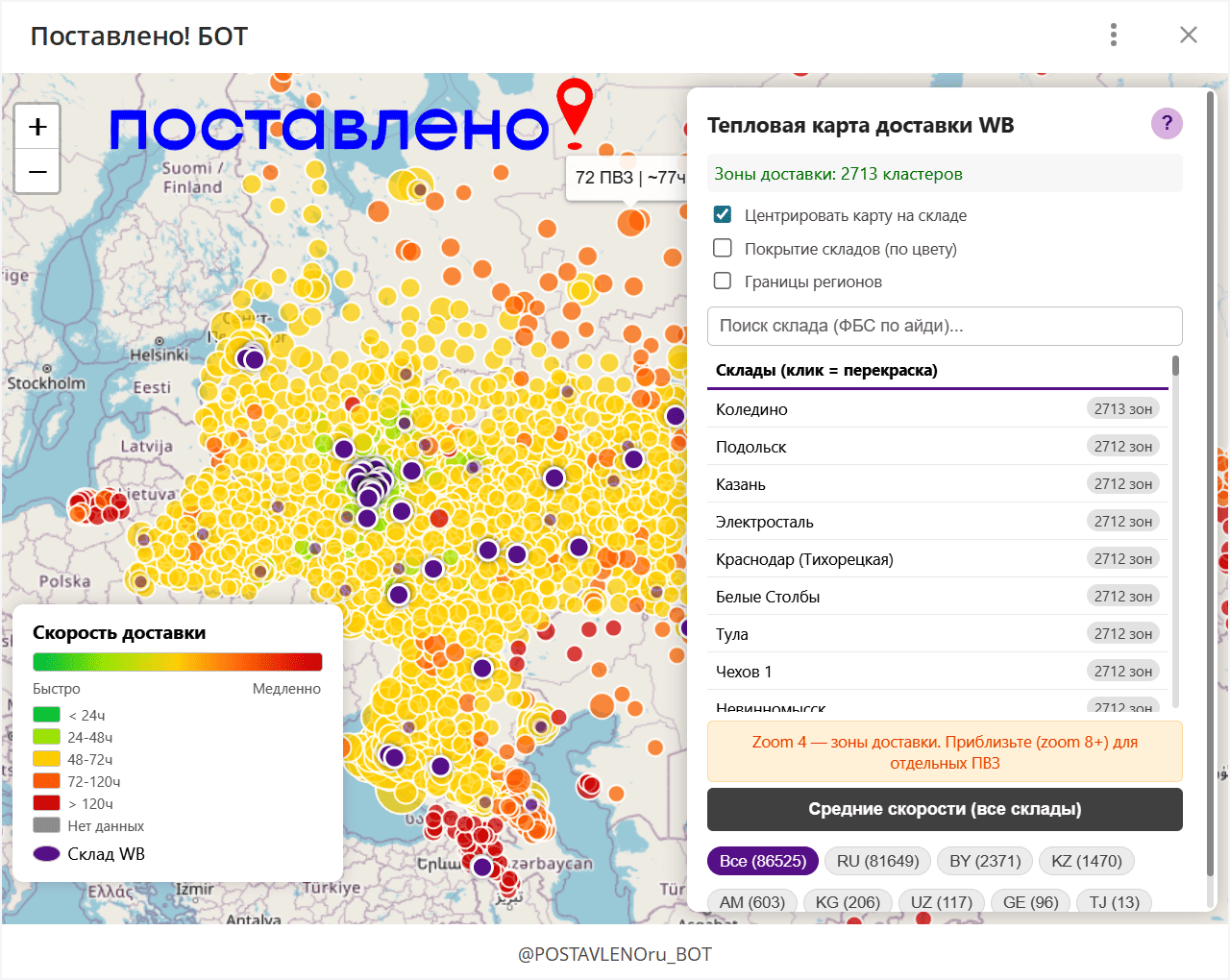Filter by KZ (1470) country chip
The height and width of the screenshot is (980, 1230).
(x=1086, y=861)
